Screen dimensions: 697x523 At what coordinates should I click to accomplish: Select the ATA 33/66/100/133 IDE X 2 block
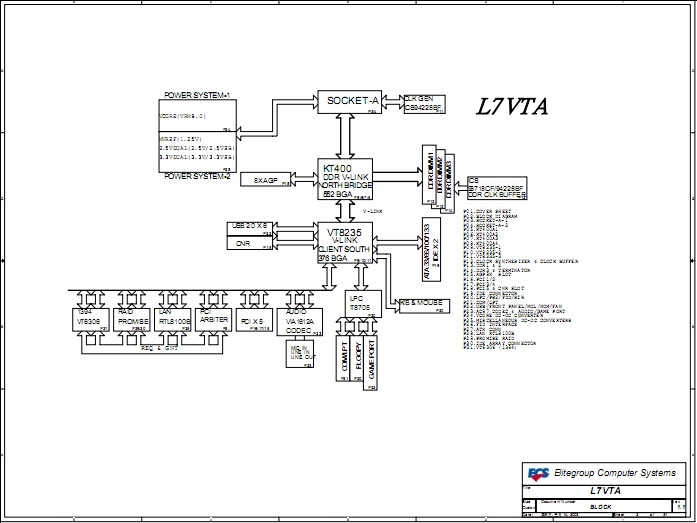(x=431, y=249)
